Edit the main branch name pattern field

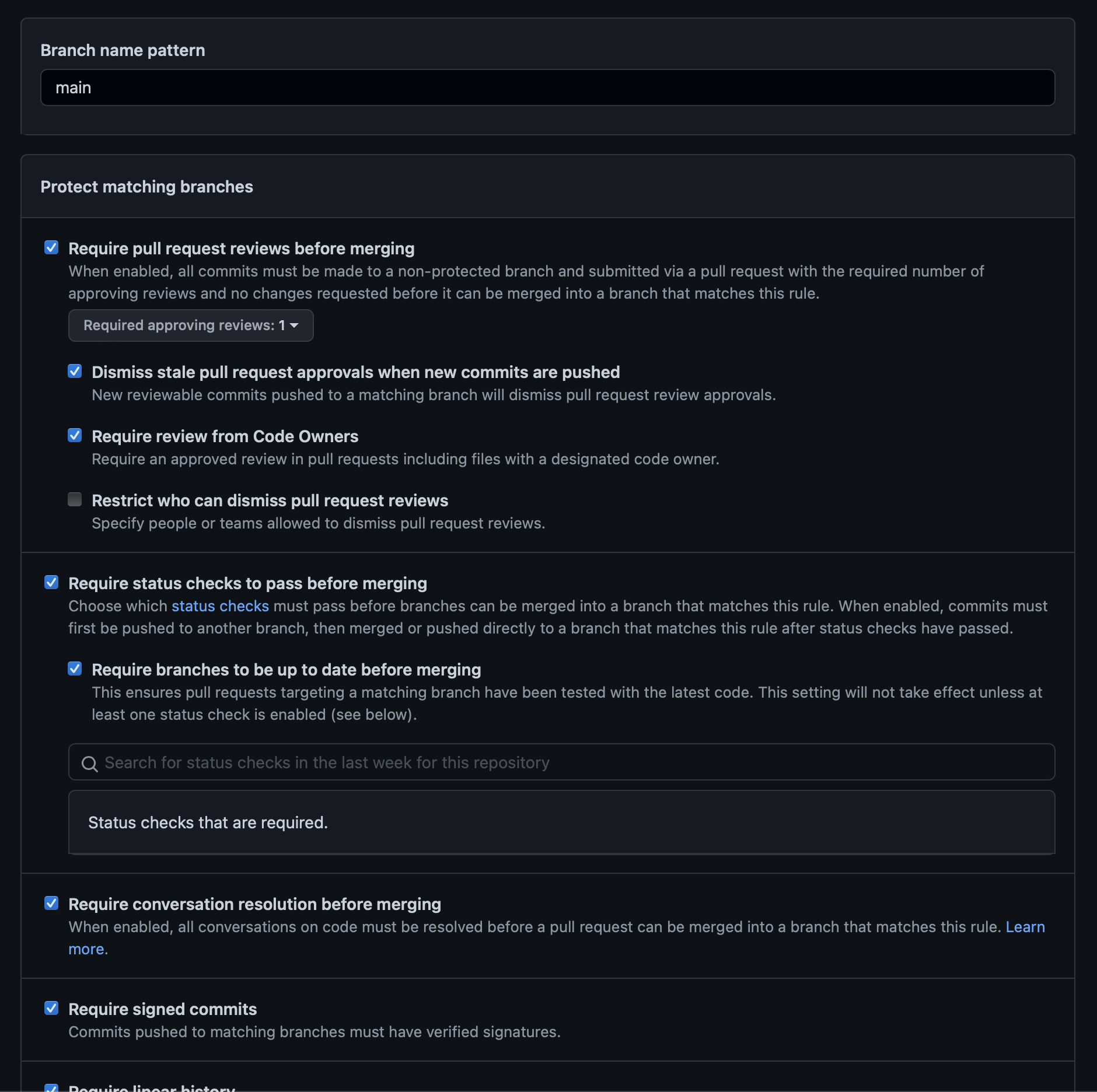(547, 87)
